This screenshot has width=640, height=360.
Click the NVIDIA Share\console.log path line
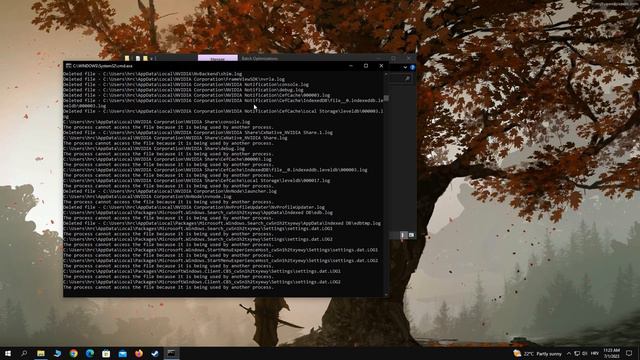[x=157, y=122]
